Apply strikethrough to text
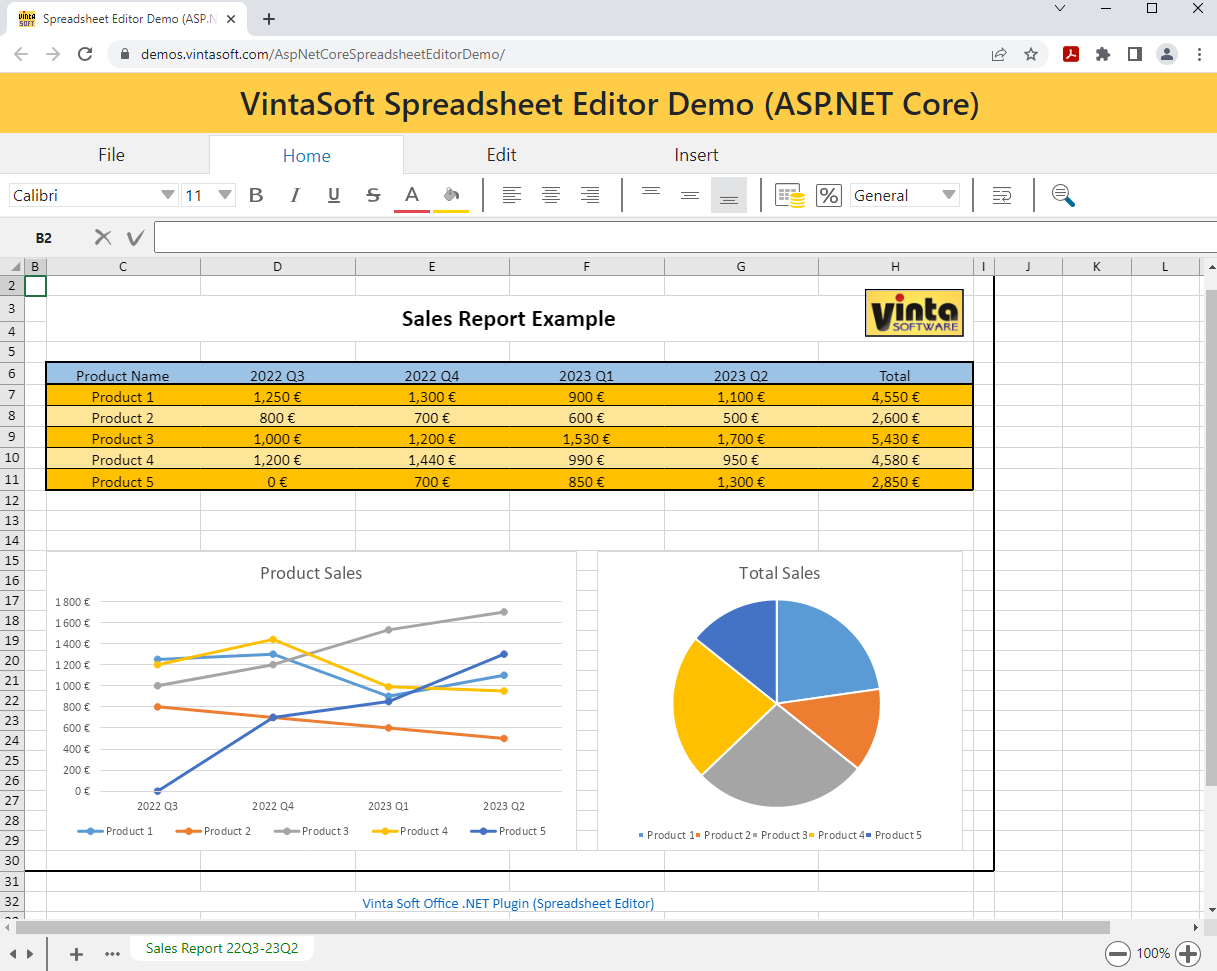Screen dimensions: 1217x971 point(373,195)
